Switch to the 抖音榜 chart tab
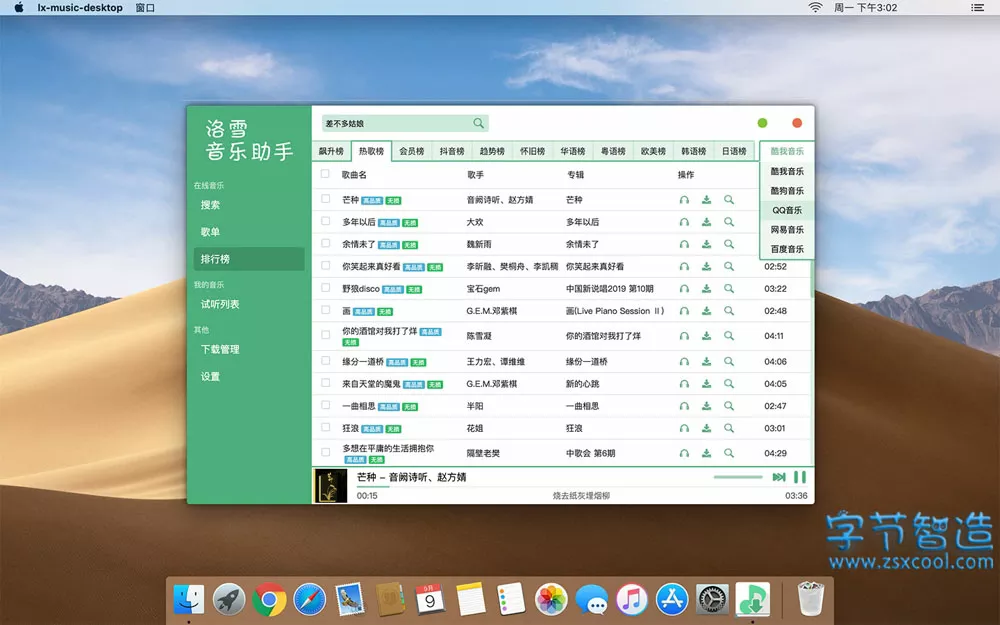The height and width of the screenshot is (625, 1000). [x=452, y=152]
